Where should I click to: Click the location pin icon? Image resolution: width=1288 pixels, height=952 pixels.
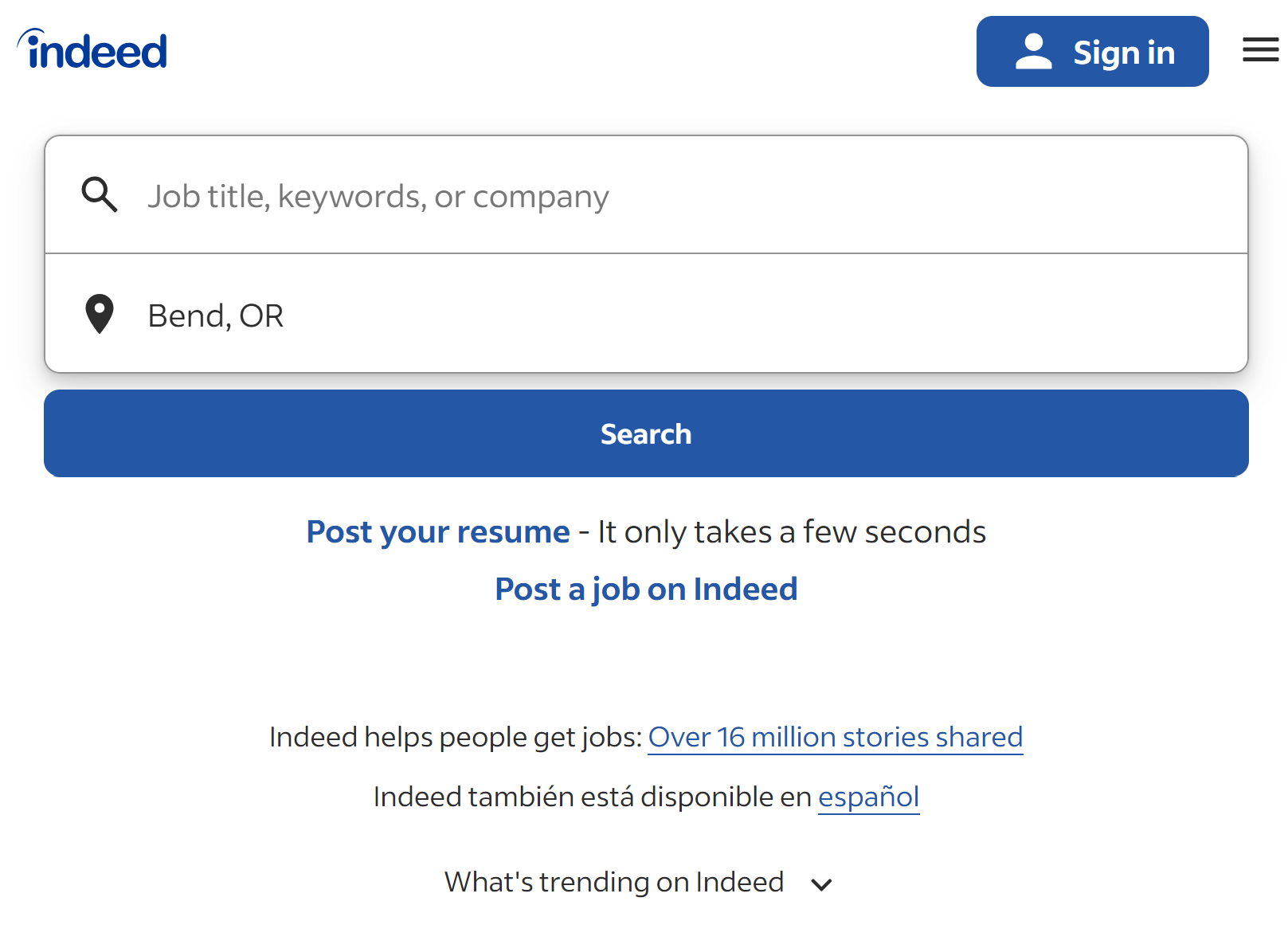pyautogui.click(x=99, y=314)
